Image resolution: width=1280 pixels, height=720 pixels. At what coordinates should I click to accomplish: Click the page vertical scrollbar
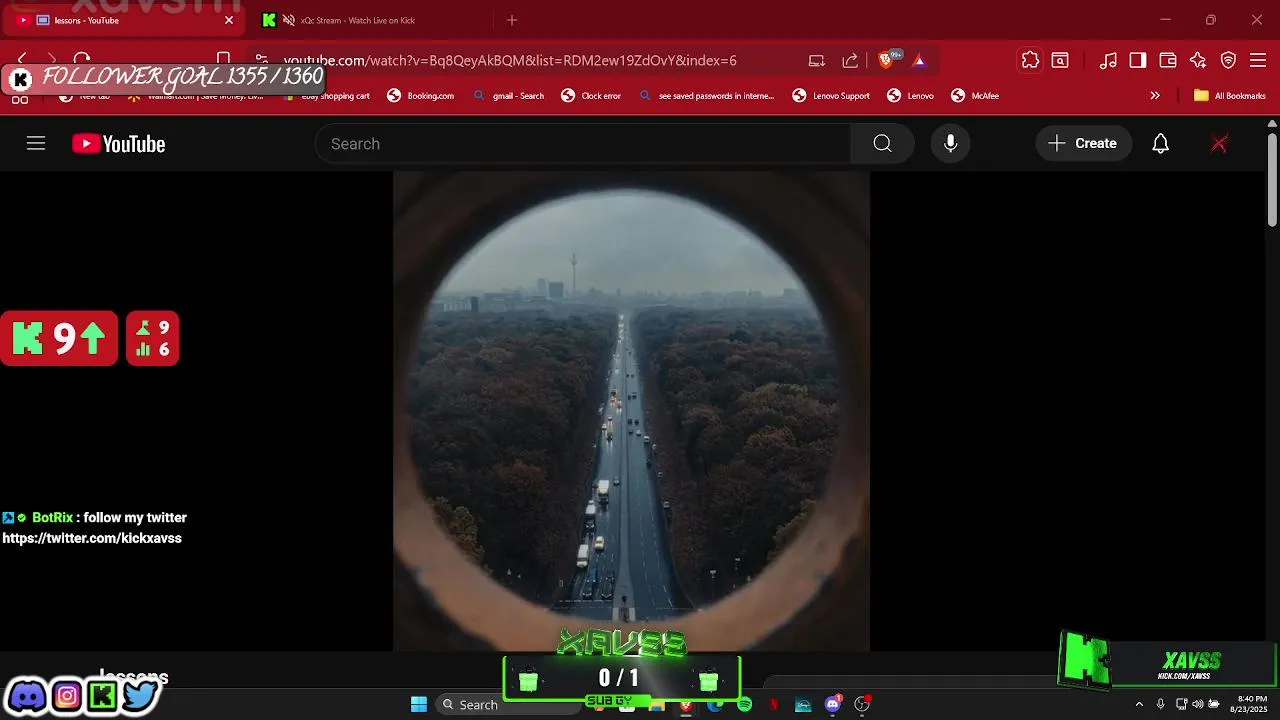(x=1272, y=180)
